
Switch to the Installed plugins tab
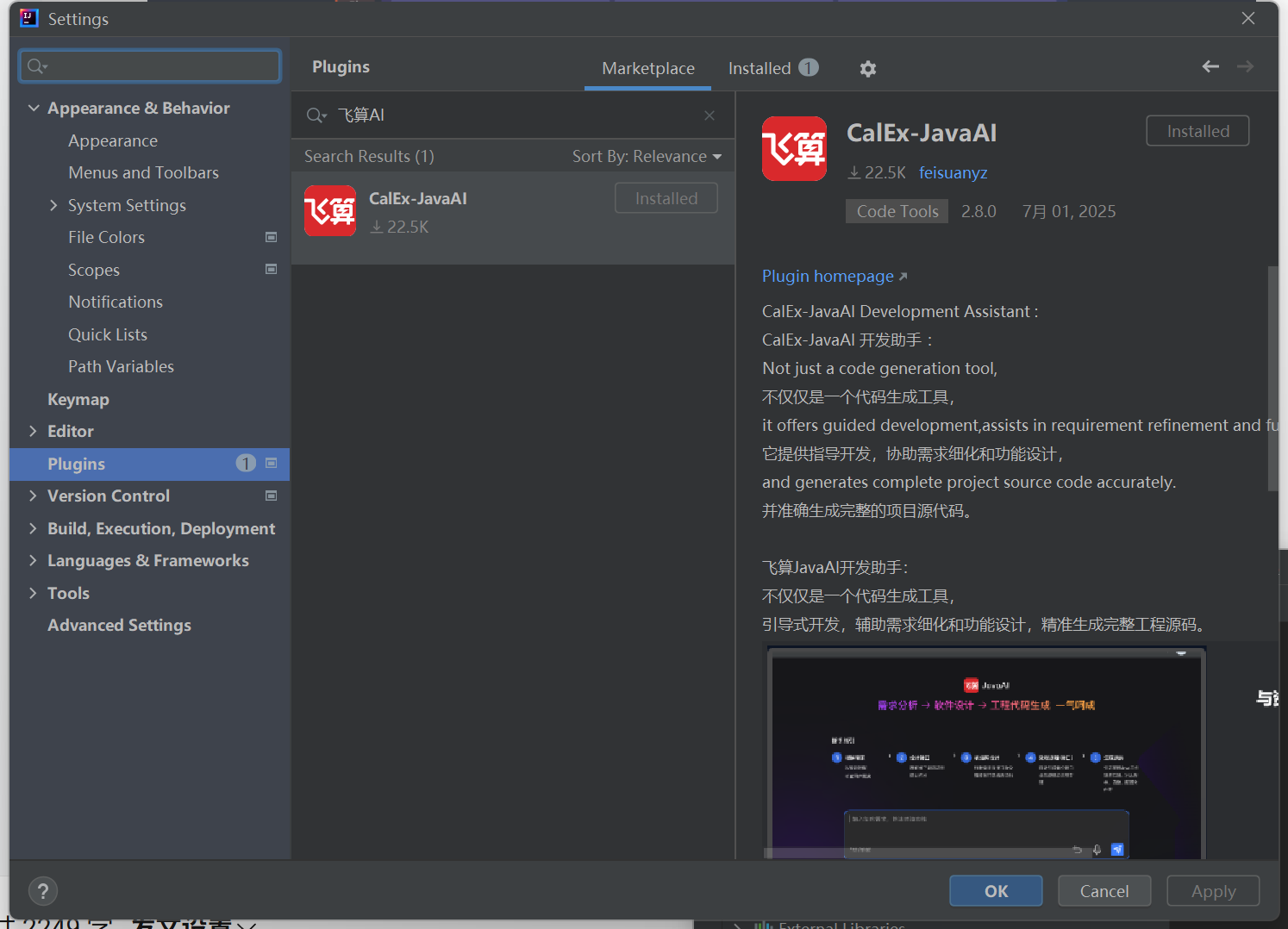coord(772,68)
